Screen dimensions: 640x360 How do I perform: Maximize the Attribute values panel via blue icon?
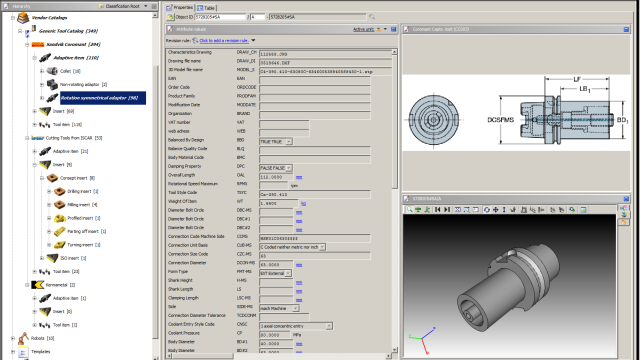point(393,29)
